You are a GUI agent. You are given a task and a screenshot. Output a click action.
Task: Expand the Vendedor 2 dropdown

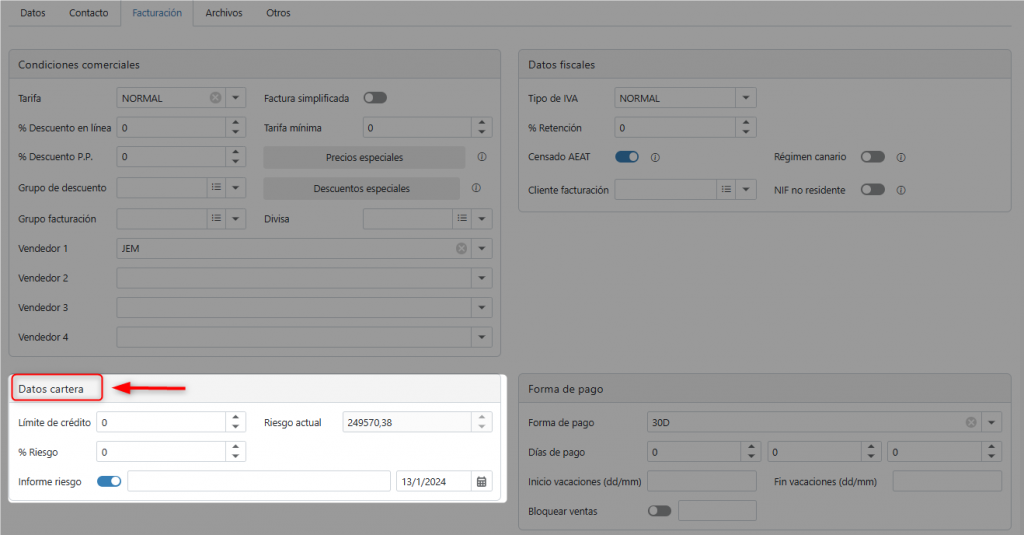coord(483,278)
